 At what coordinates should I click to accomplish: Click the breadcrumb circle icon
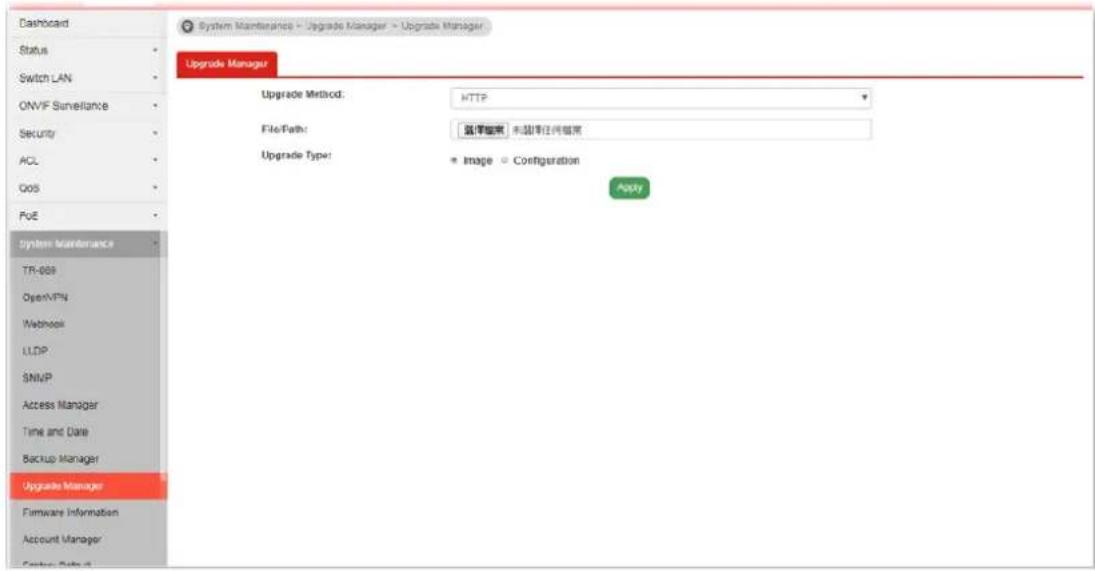point(187,26)
